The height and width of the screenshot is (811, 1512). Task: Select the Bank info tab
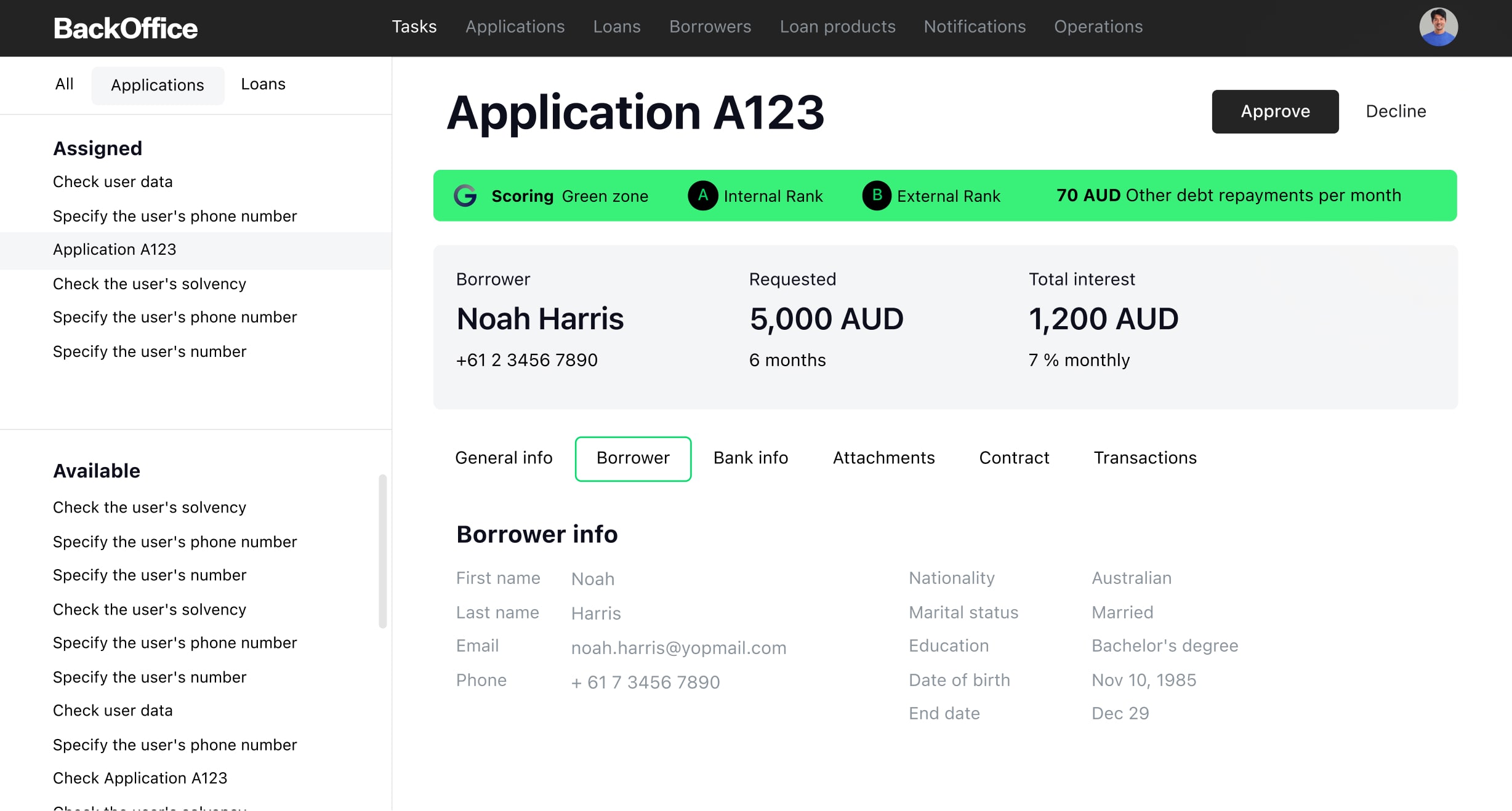[x=751, y=458]
